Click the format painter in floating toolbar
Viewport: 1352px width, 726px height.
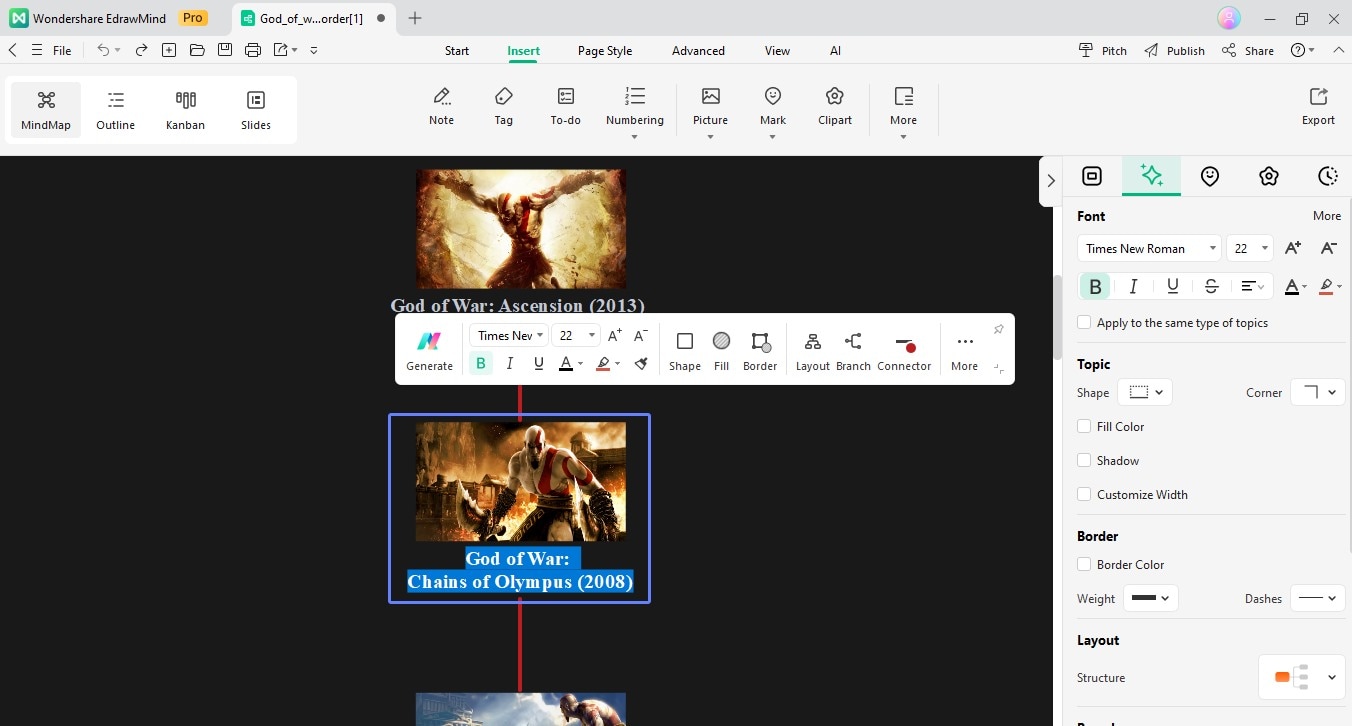(642, 364)
